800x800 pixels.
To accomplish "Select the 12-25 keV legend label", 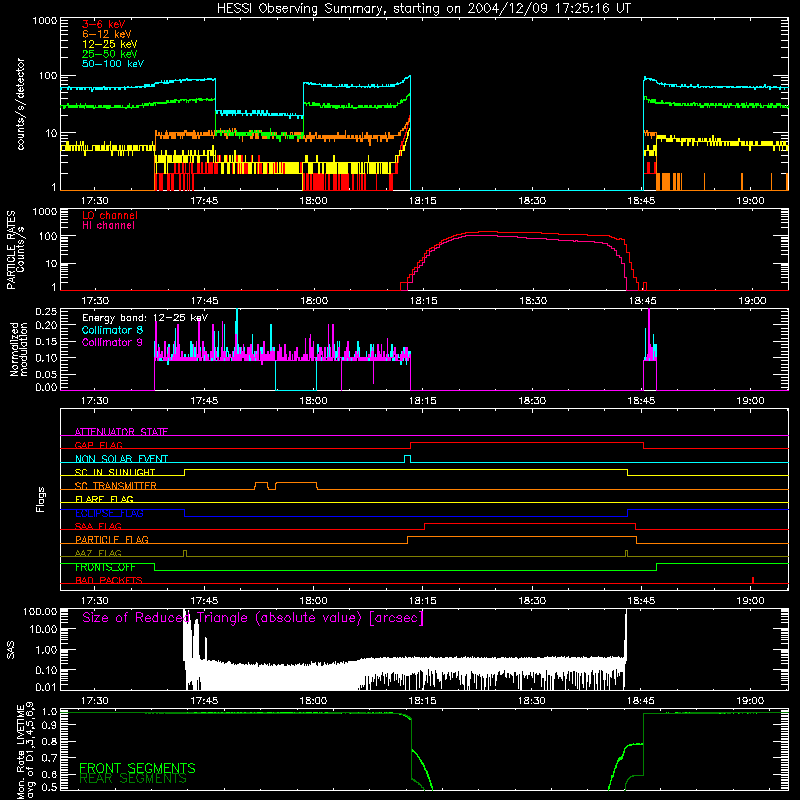I will tap(109, 44).
